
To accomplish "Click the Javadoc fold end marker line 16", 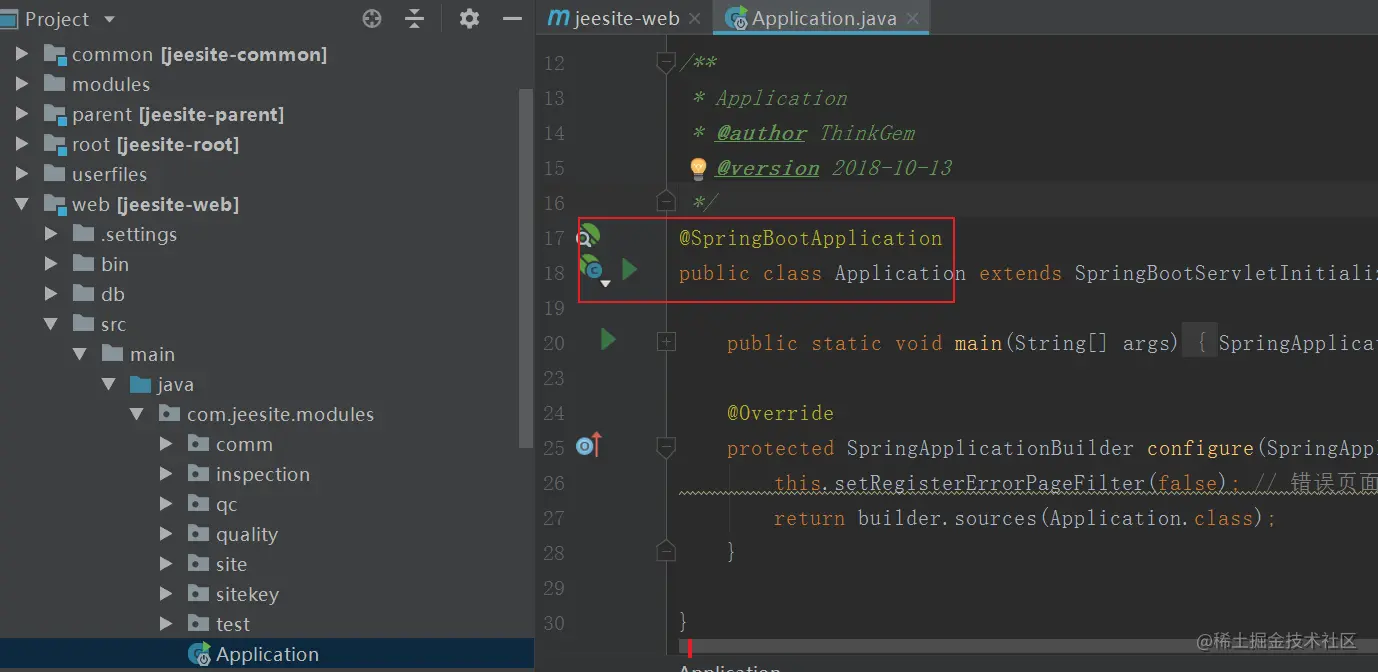I will click(x=665, y=200).
